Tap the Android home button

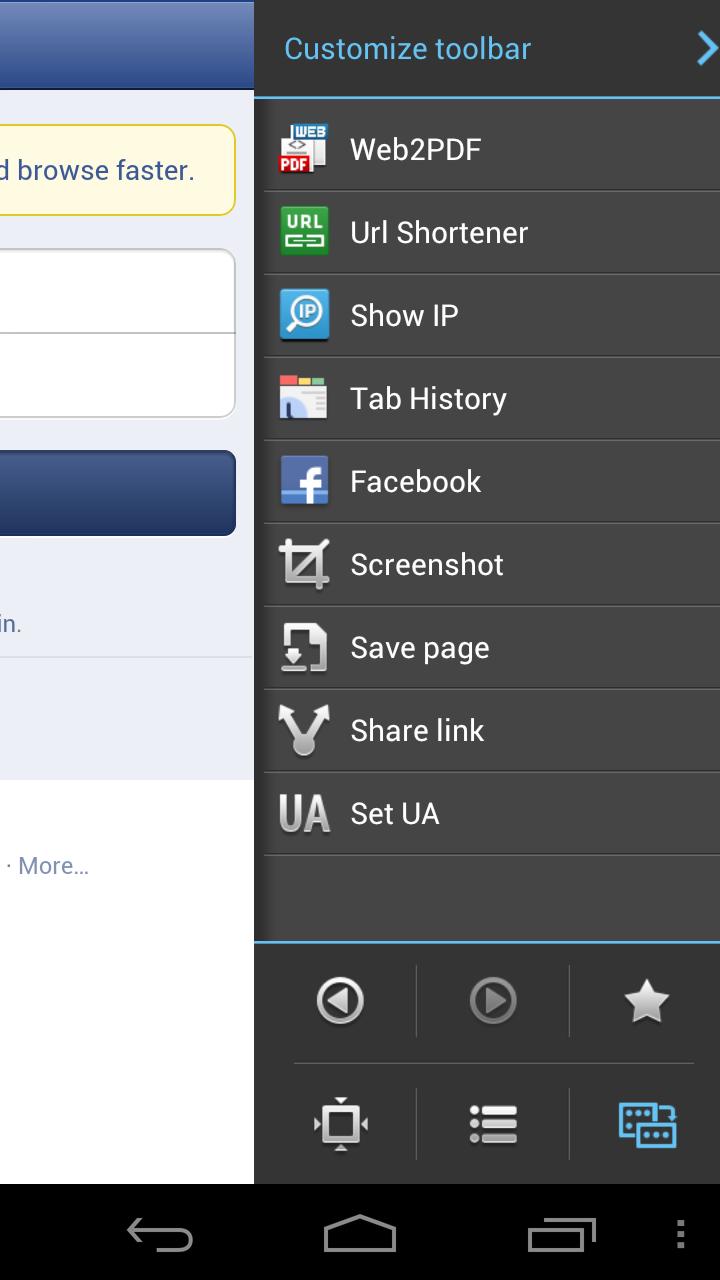360,1234
